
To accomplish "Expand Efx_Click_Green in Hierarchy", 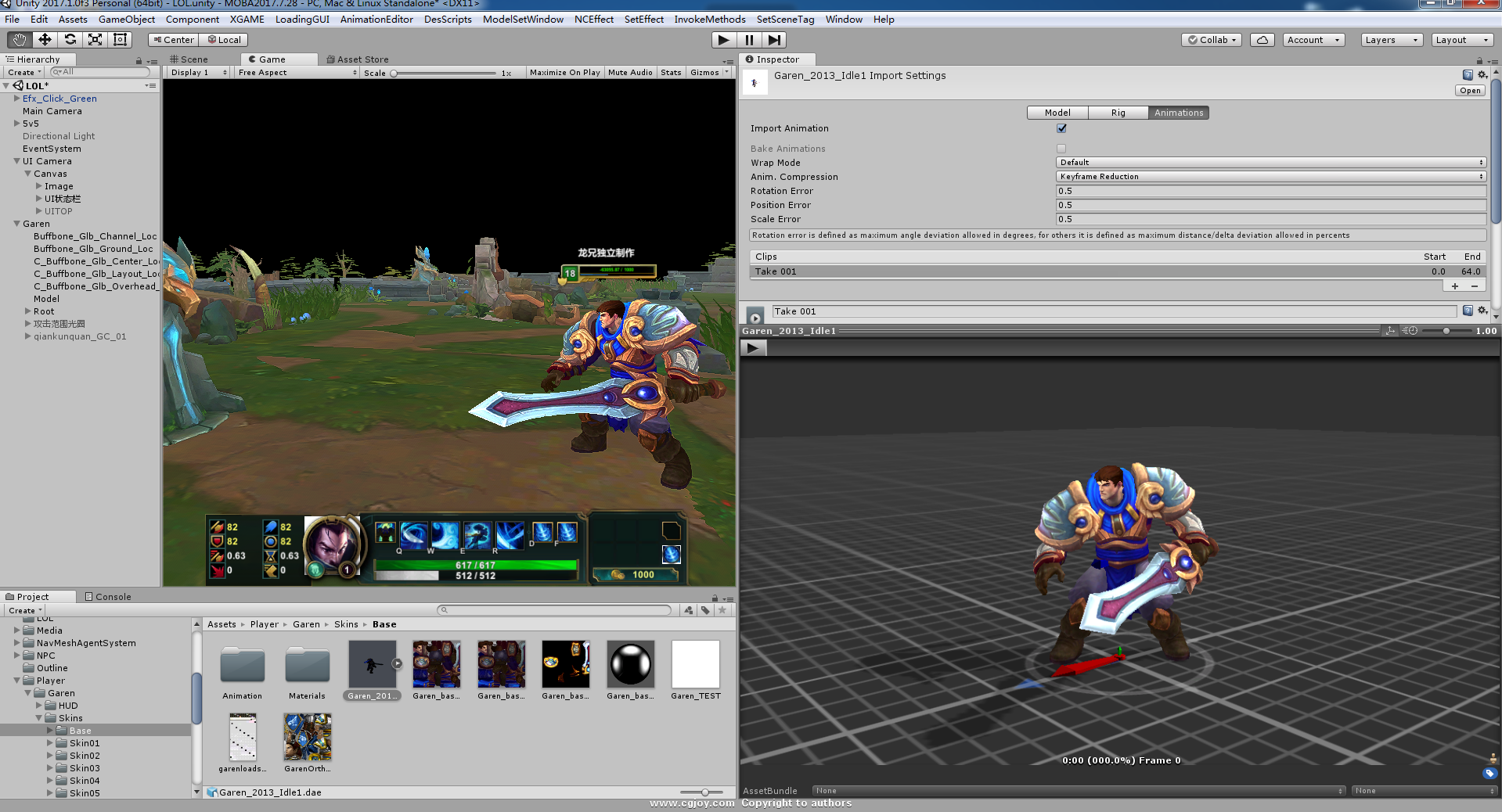I will (17, 99).
